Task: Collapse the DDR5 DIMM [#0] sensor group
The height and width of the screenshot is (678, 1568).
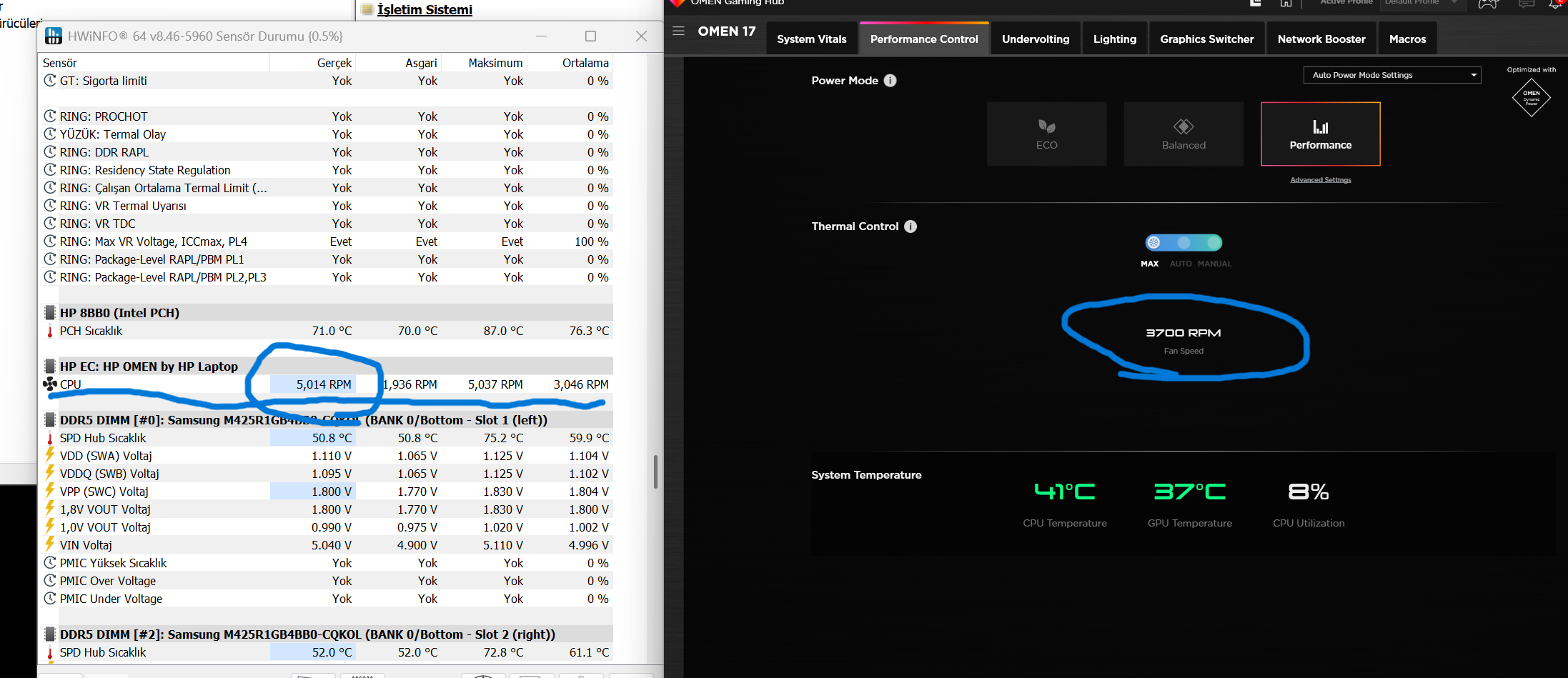Action: (x=304, y=420)
